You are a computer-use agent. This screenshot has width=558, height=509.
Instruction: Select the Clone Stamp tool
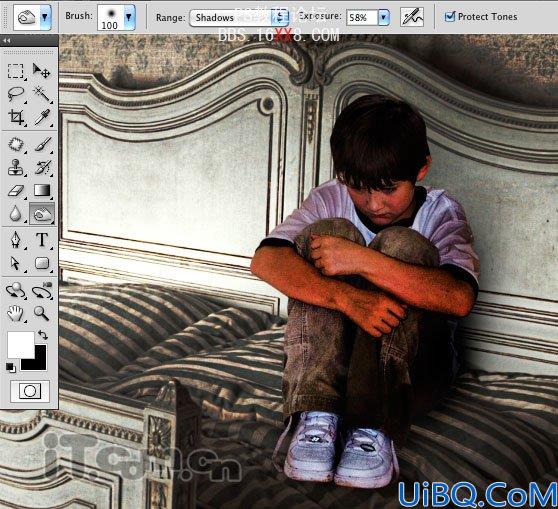16,167
